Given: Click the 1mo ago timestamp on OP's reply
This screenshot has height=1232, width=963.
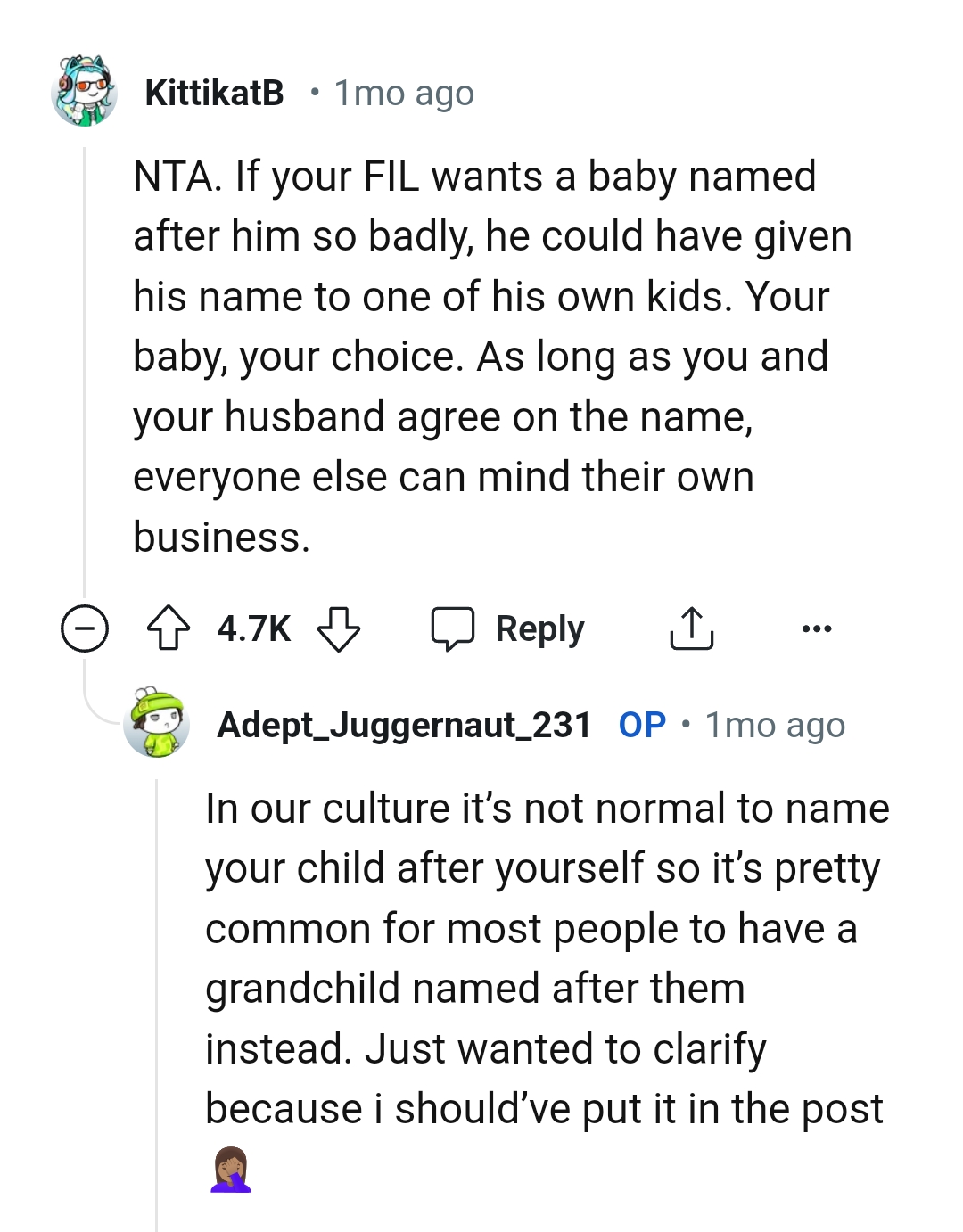Looking at the screenshot, I should coord(774,724).
